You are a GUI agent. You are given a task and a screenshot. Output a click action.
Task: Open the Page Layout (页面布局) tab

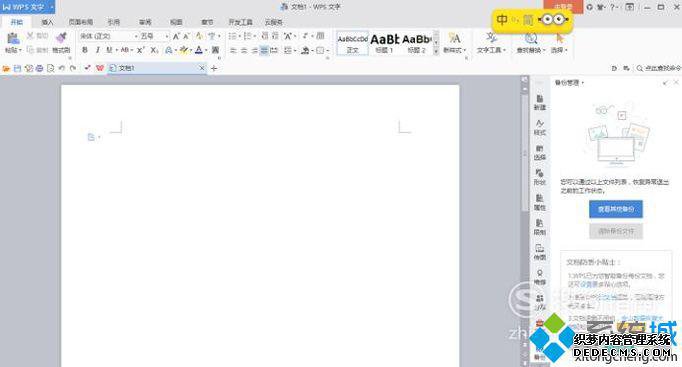(80, 22)
